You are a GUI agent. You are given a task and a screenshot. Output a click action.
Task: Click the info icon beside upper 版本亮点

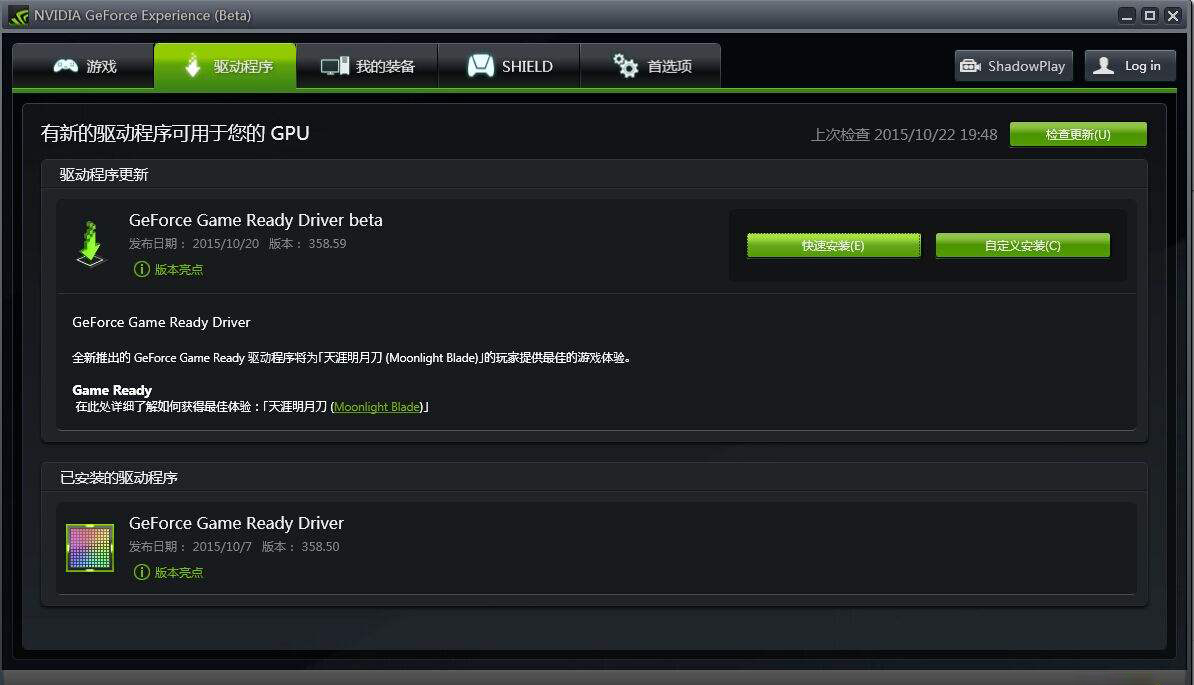click(x=141, y=268)
